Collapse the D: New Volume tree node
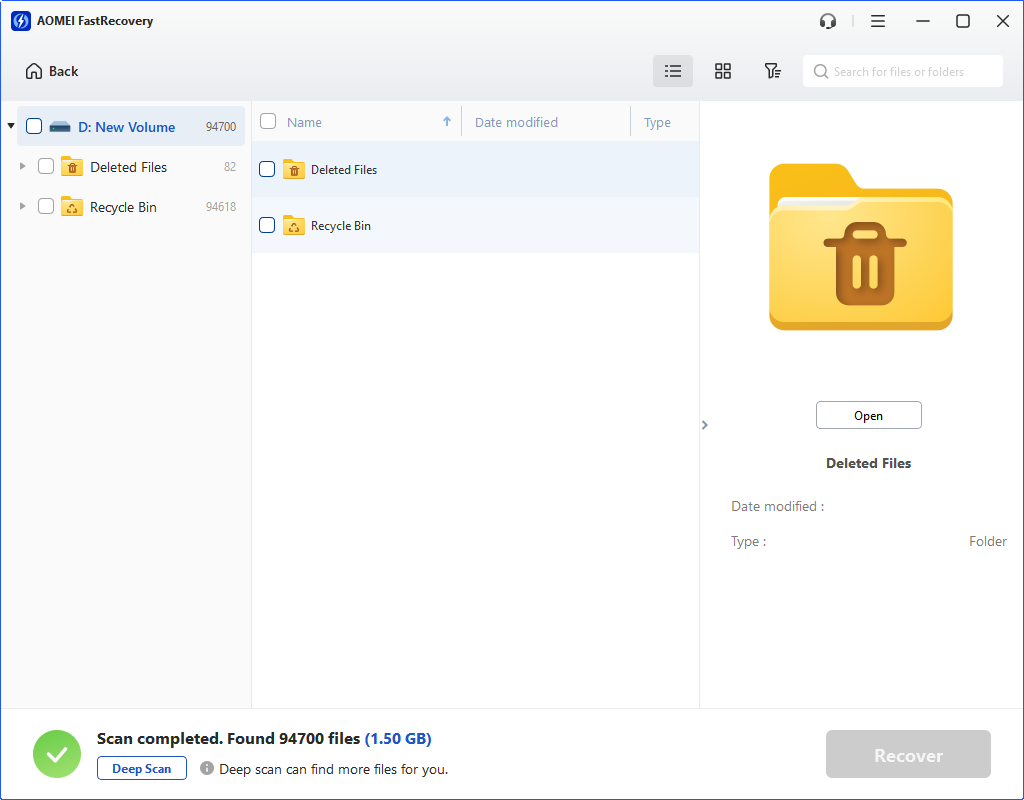This screenshot has height=800, width=1024. click(x=11, y=126)
